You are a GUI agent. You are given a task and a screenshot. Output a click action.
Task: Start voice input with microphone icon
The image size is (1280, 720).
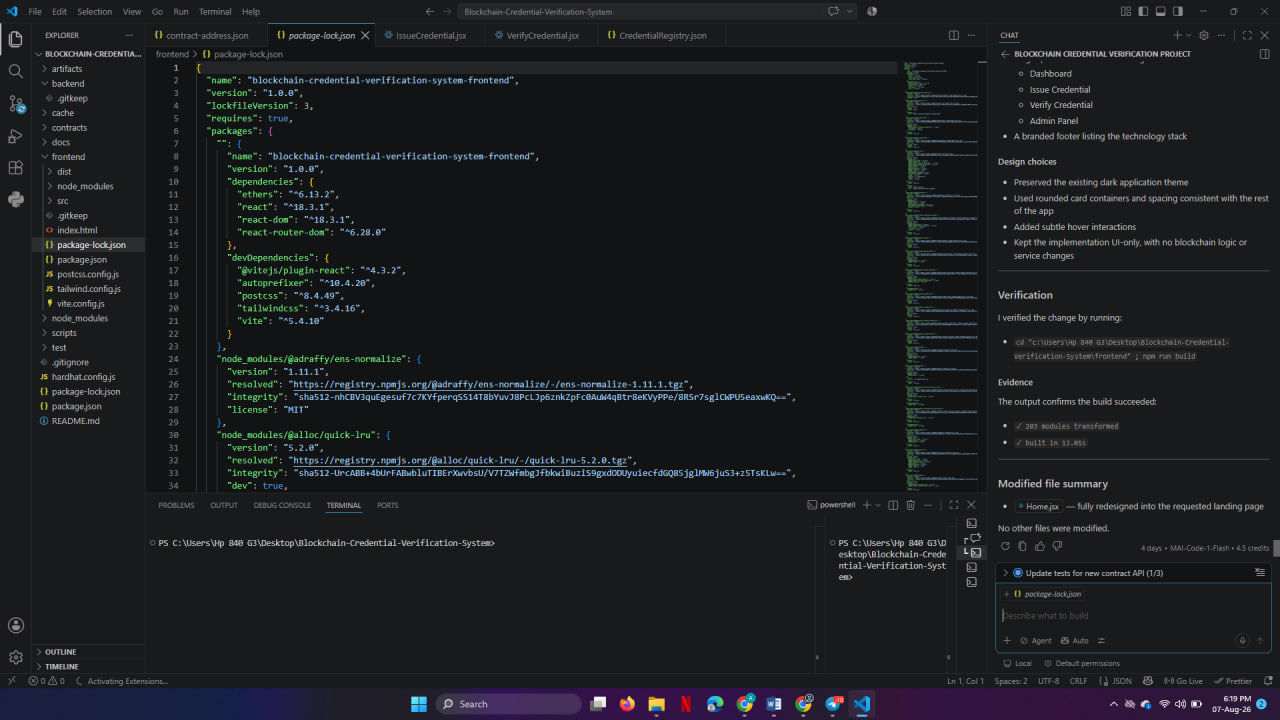point(1242,641)
